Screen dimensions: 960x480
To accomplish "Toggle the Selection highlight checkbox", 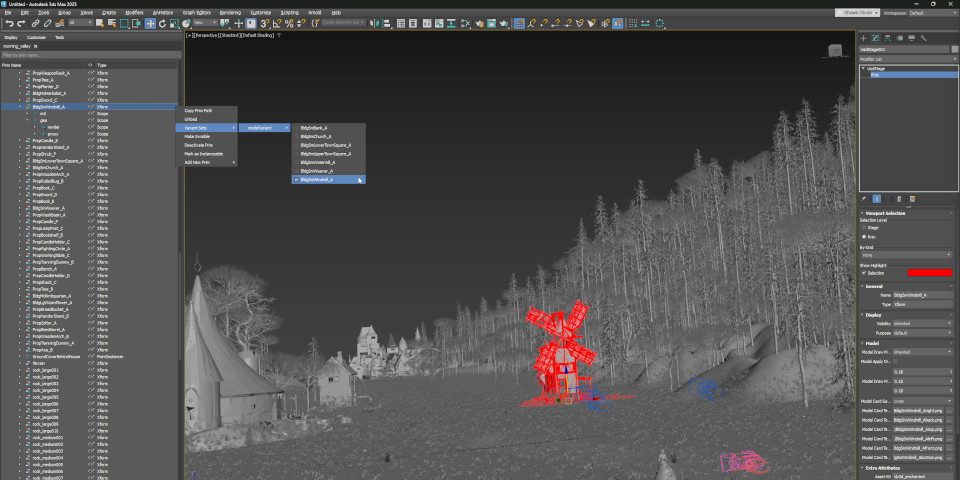I will click(x=863, y=272).
